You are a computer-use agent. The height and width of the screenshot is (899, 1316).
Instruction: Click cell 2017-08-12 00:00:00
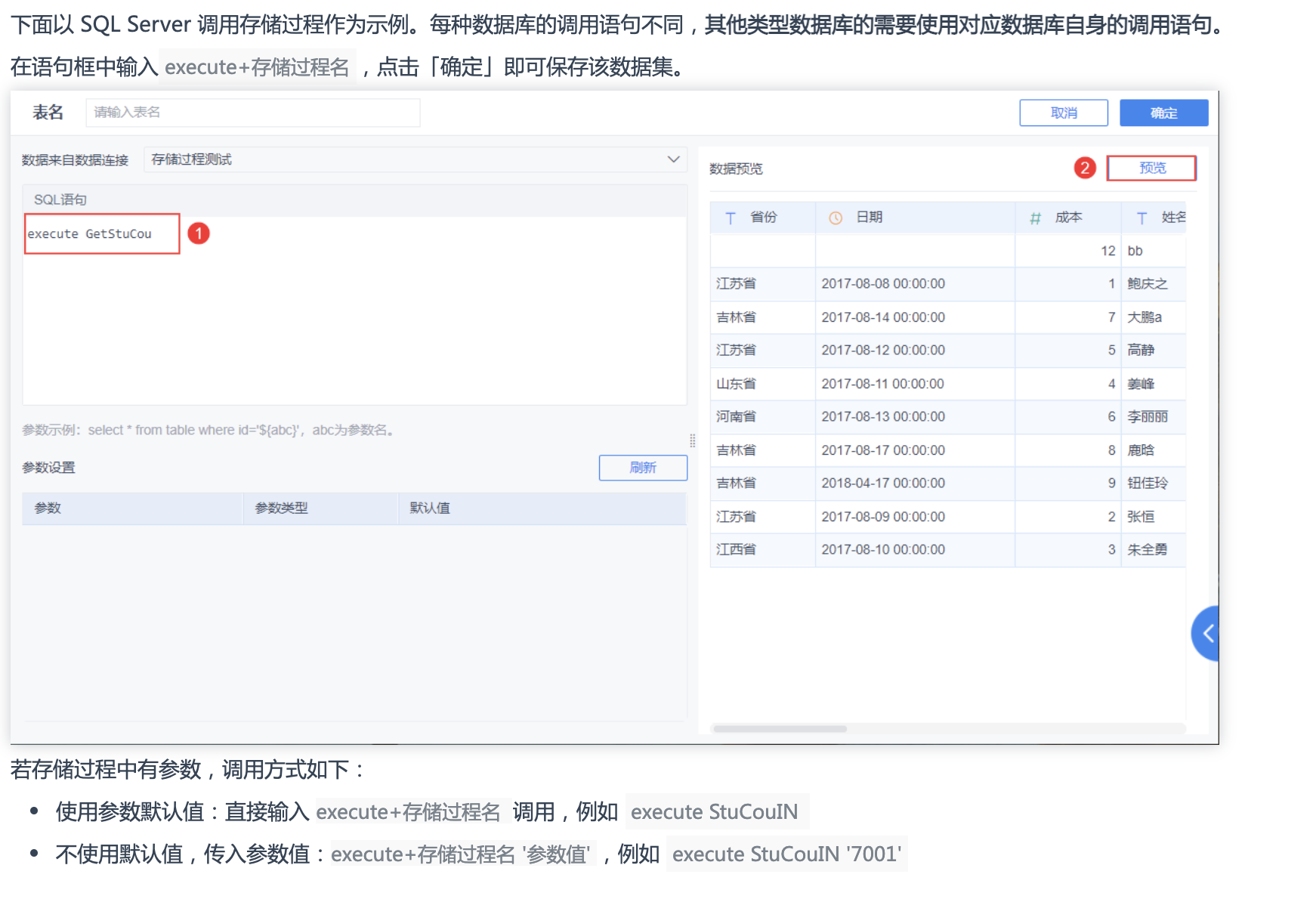tap(915, 351)
